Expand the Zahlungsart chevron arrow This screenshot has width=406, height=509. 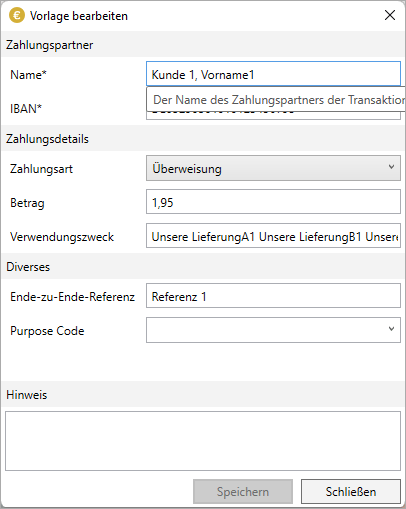click(391, 167)
